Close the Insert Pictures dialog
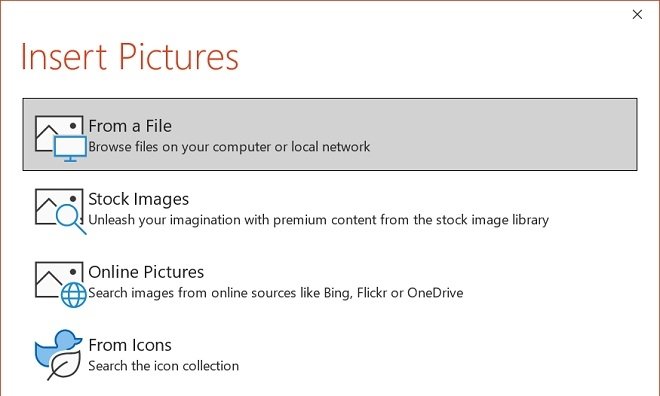This screenshot has height=396, width=660. click(x=637, y=14)
